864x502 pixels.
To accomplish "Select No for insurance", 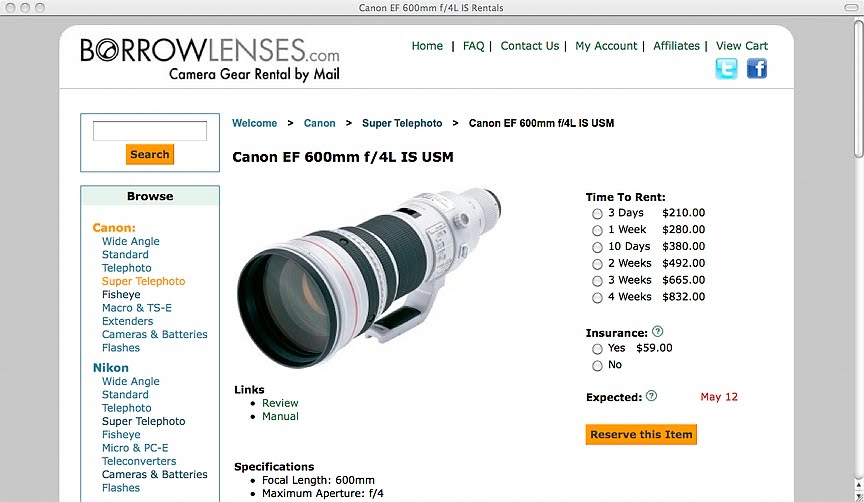I will 597,366.
